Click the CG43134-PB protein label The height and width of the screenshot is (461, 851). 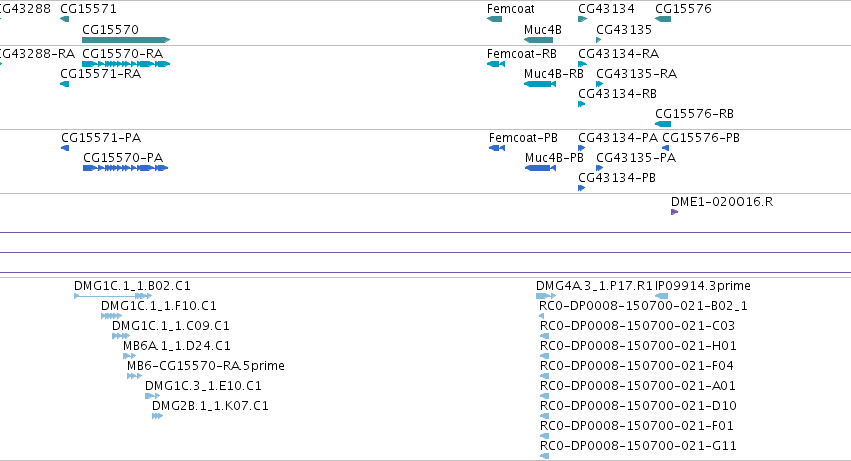pyautogui.click(x=617, y=178)
